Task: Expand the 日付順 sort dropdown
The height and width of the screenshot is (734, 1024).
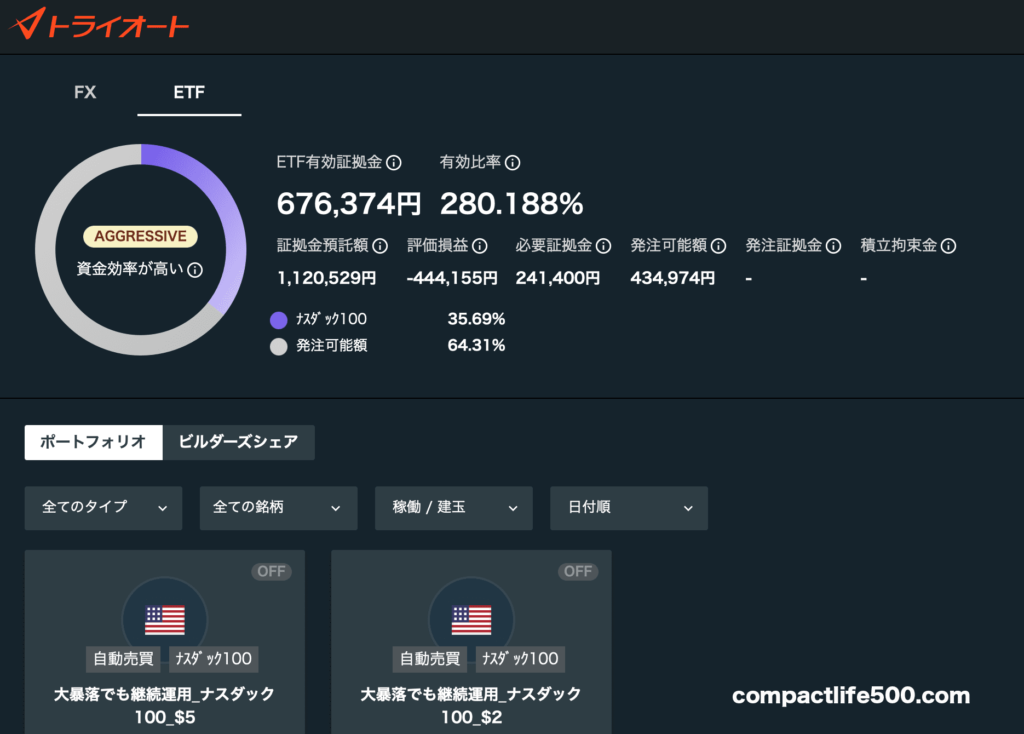Action: pos(629,507)
